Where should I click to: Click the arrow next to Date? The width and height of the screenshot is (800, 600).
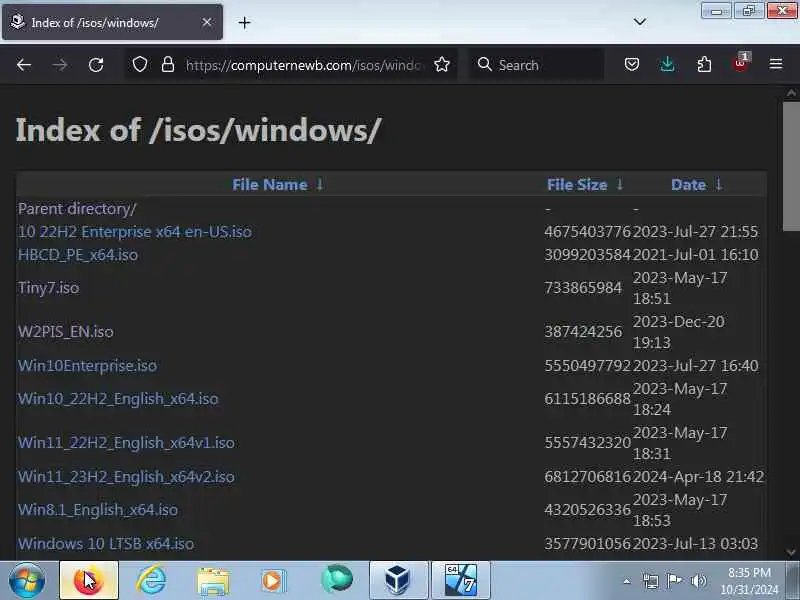tap(718, 184)
